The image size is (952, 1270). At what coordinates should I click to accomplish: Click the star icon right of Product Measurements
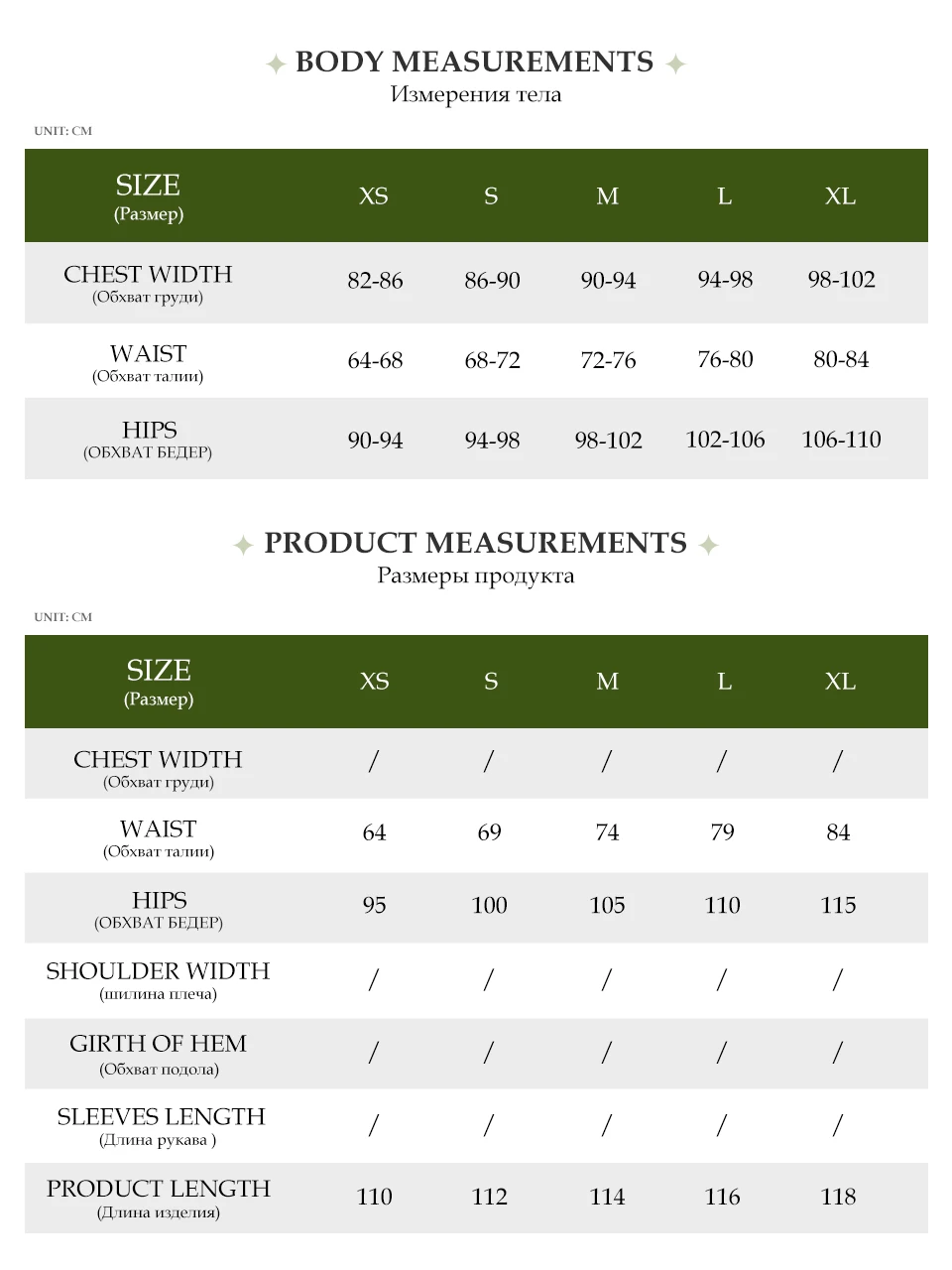[x=708, y=545]
